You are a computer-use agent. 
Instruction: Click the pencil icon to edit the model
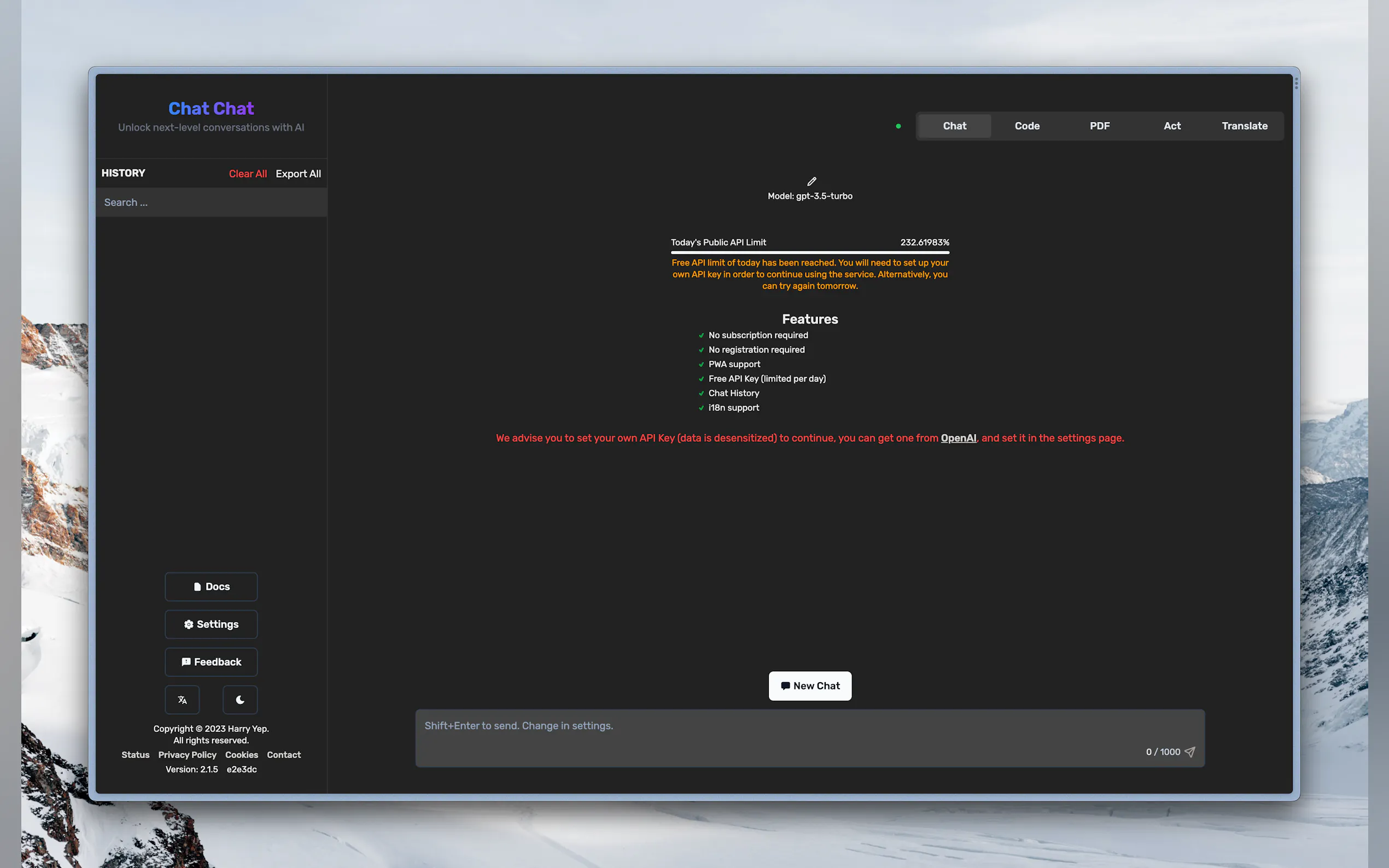(811, 181)
